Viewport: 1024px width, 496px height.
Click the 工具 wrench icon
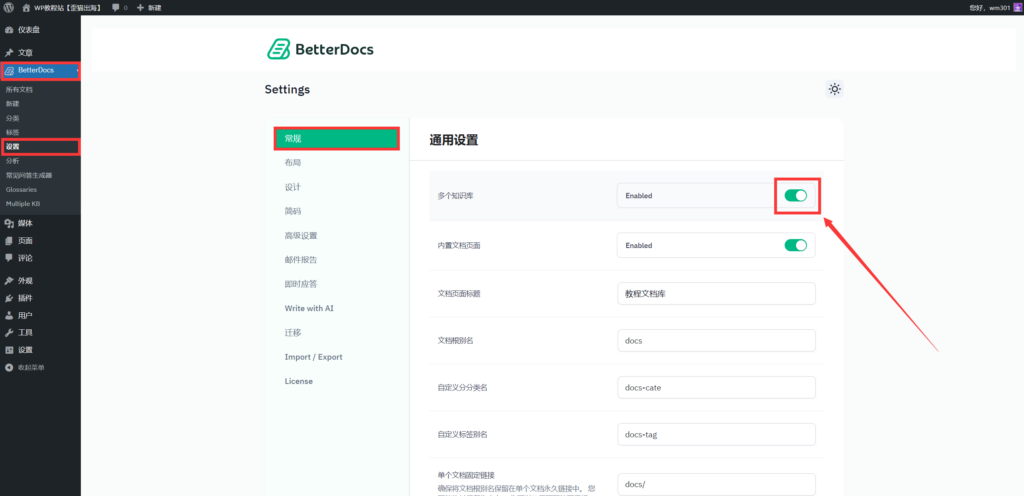click(x=9, y=333)
